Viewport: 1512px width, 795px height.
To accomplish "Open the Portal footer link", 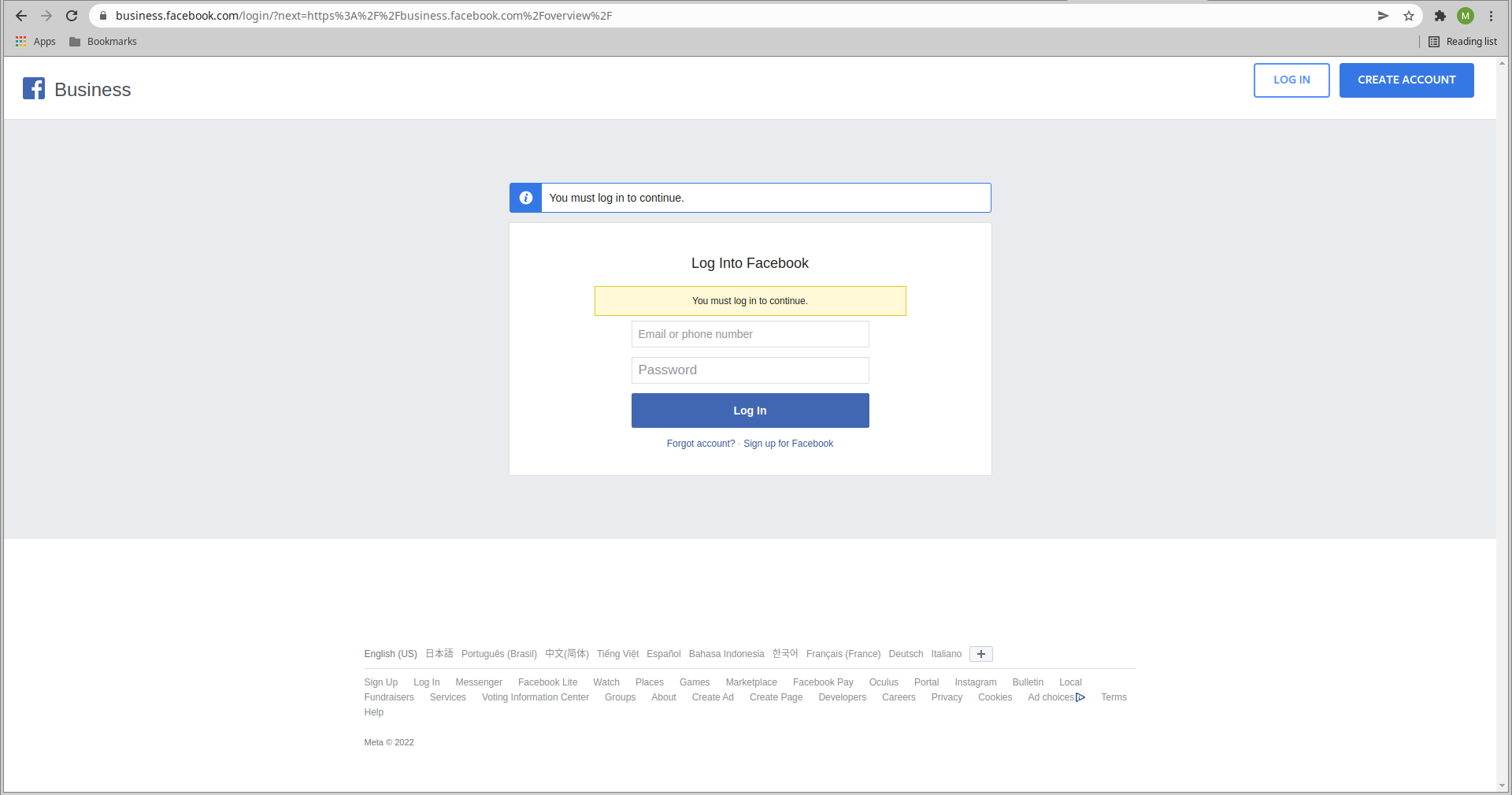I will (927, 682).
